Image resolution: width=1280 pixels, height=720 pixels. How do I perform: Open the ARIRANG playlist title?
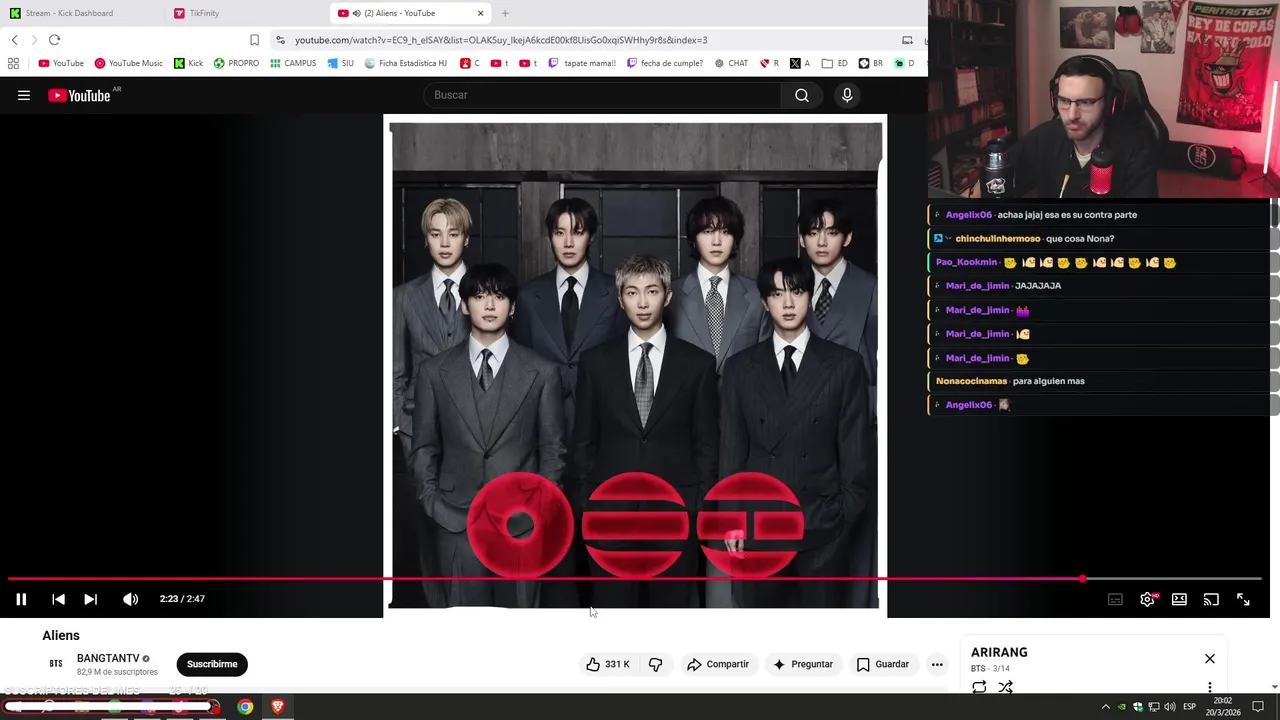pyautogui.click(x=999, y=652)
